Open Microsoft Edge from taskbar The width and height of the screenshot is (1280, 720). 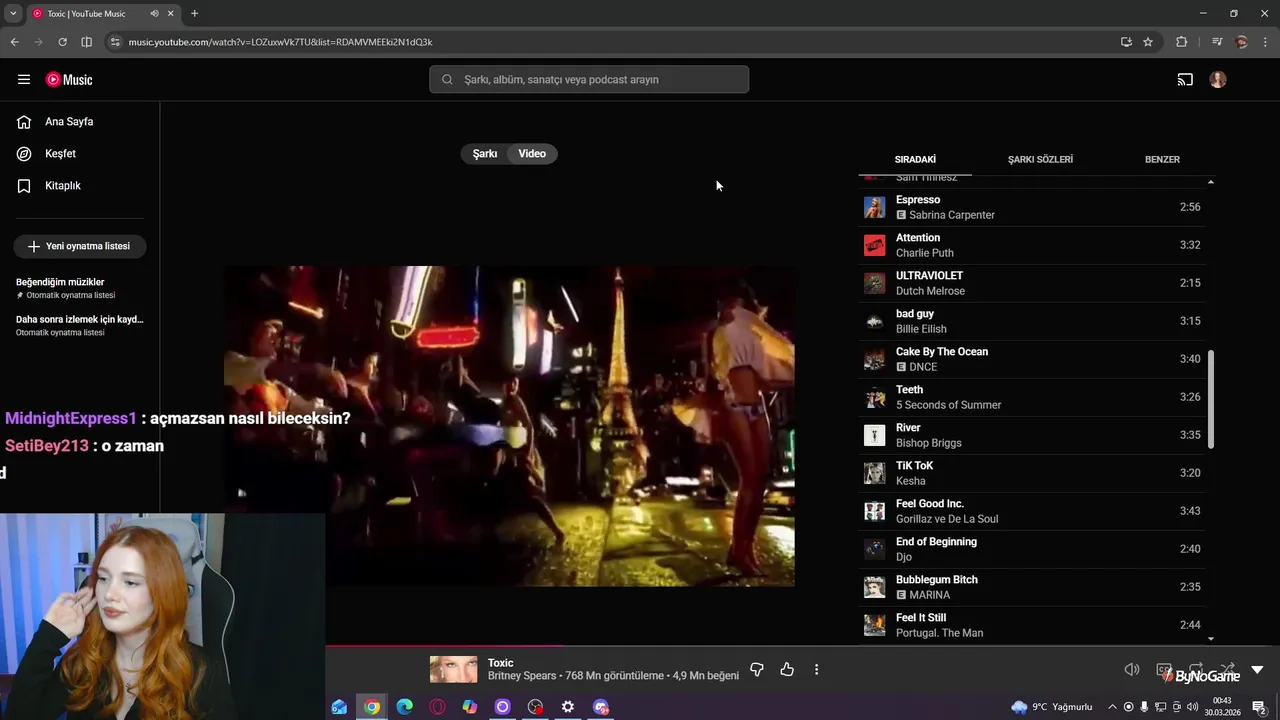[x=404, y=707]
